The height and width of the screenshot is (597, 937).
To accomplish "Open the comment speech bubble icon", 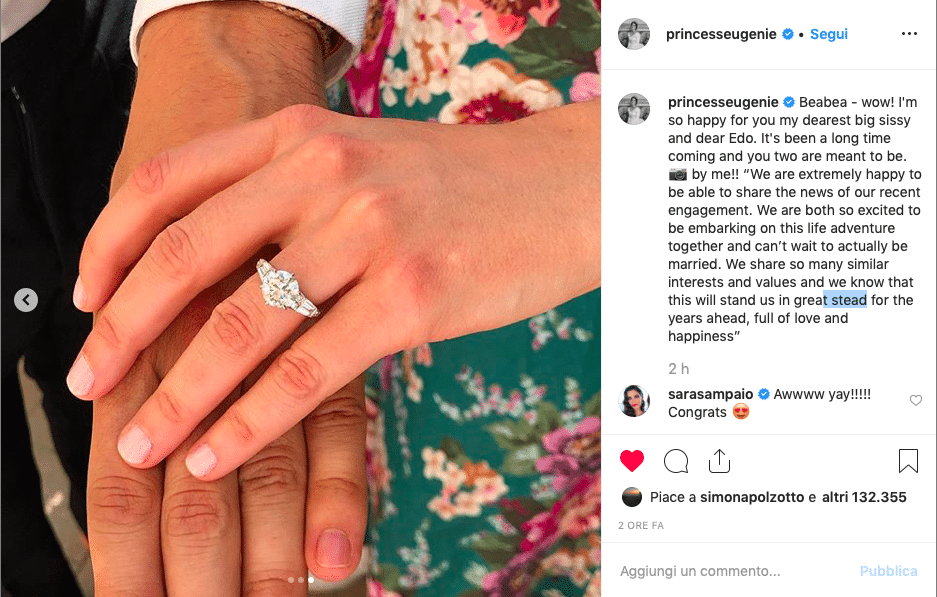I will point(676,461).
